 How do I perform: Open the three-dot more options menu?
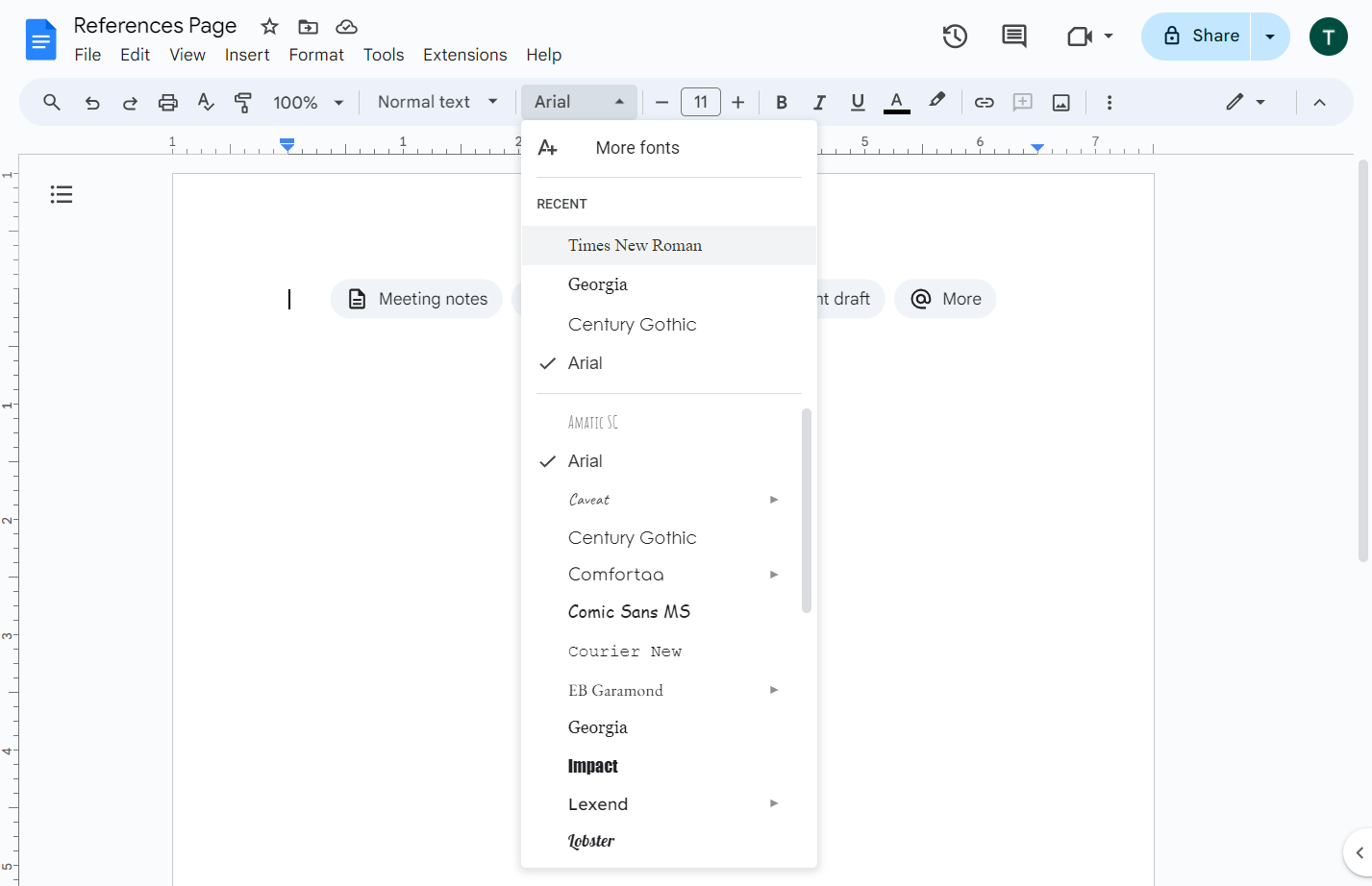(x=1110, y=102)
